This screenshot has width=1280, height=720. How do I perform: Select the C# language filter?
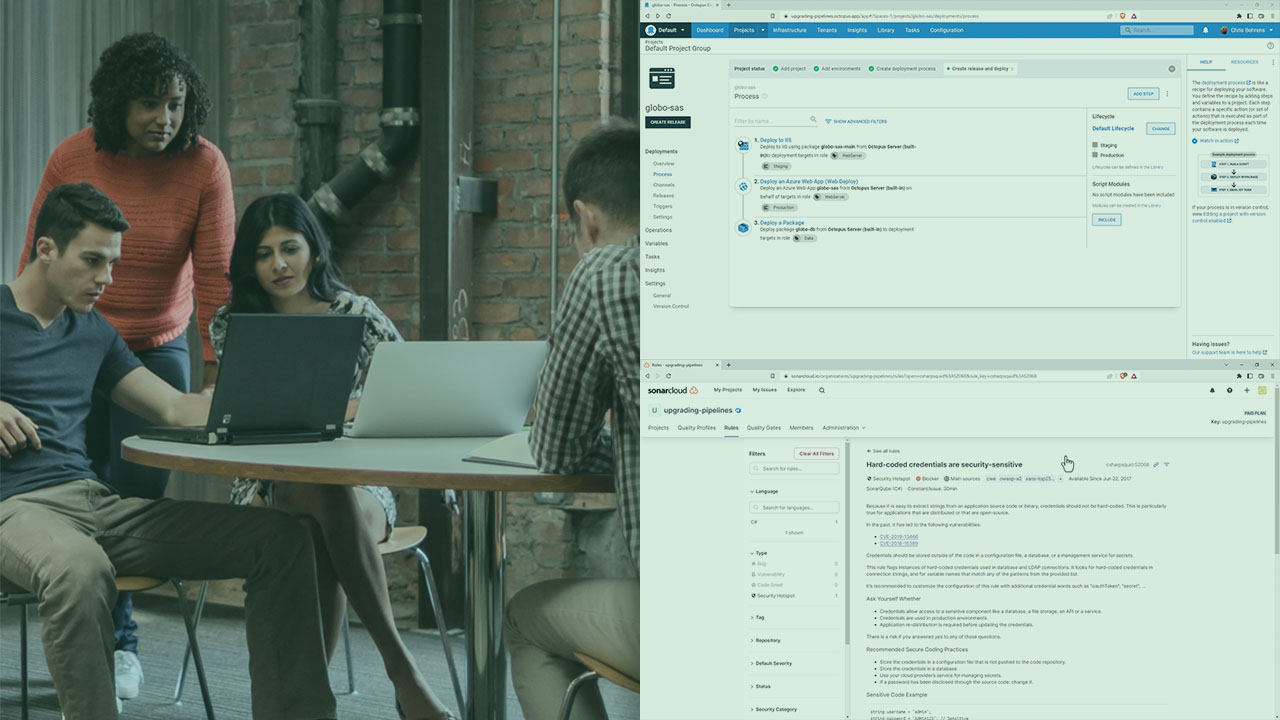[756, 522]
